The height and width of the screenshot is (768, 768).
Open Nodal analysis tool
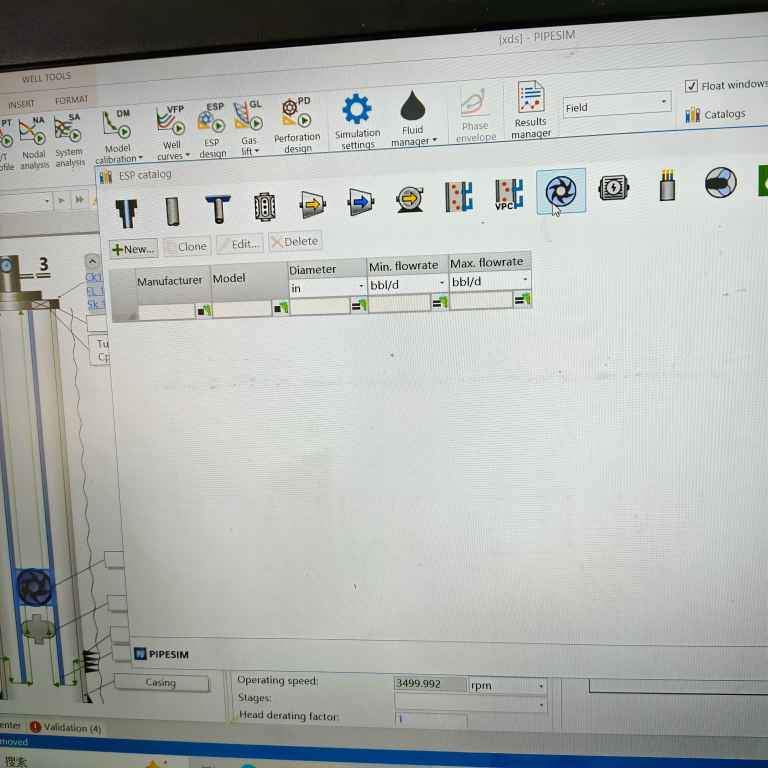(34, 143)
